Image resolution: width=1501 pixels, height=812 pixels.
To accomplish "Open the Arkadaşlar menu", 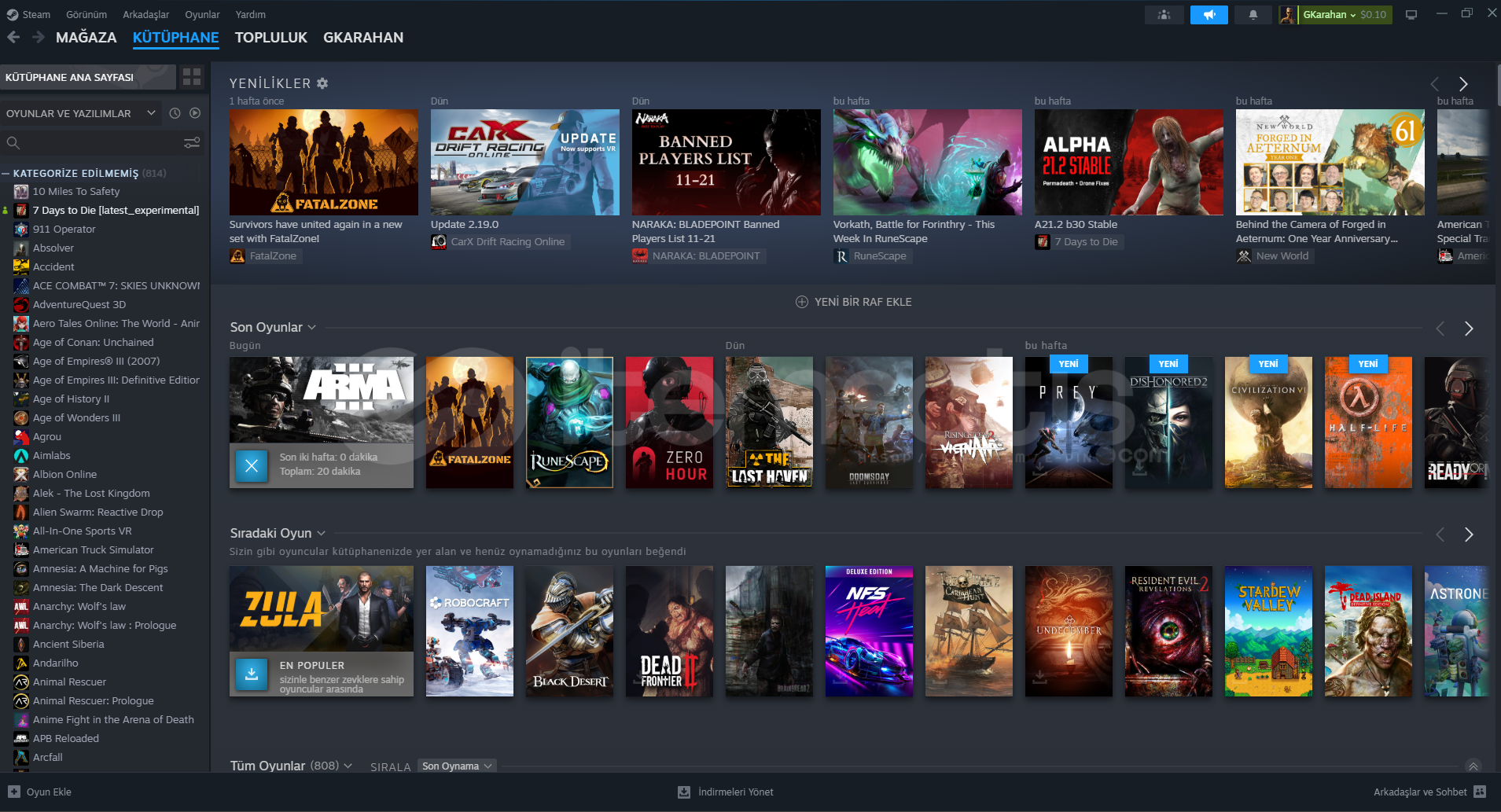I will coord(146,15).
